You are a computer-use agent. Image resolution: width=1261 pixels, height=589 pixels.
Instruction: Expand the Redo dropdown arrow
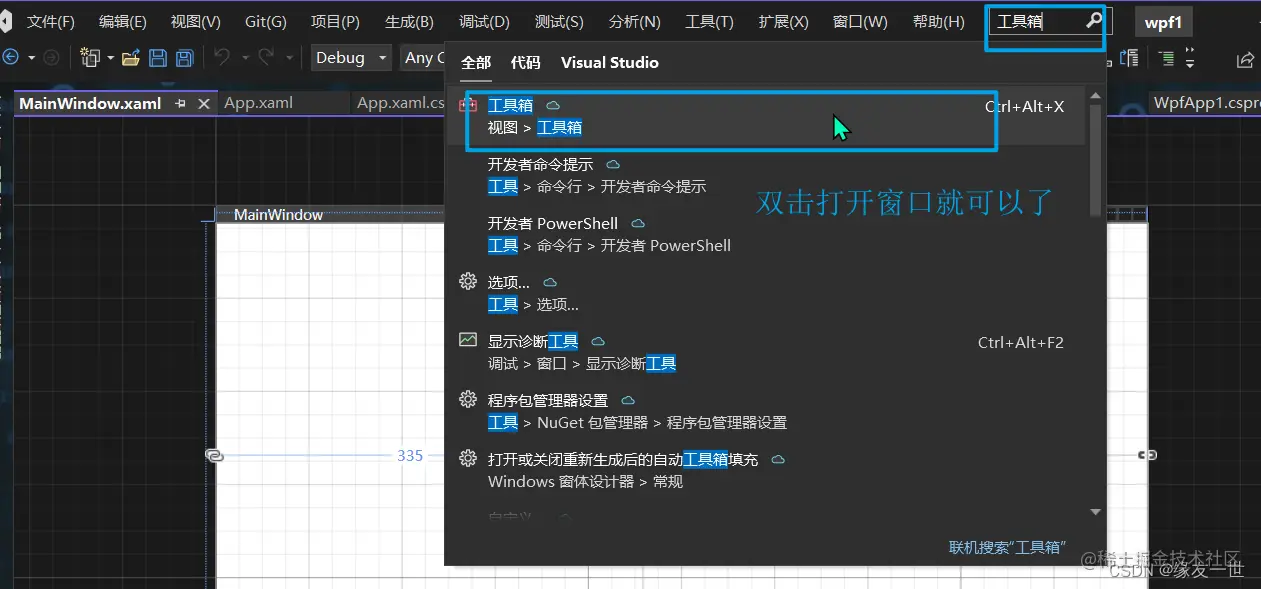click(289, 57)
